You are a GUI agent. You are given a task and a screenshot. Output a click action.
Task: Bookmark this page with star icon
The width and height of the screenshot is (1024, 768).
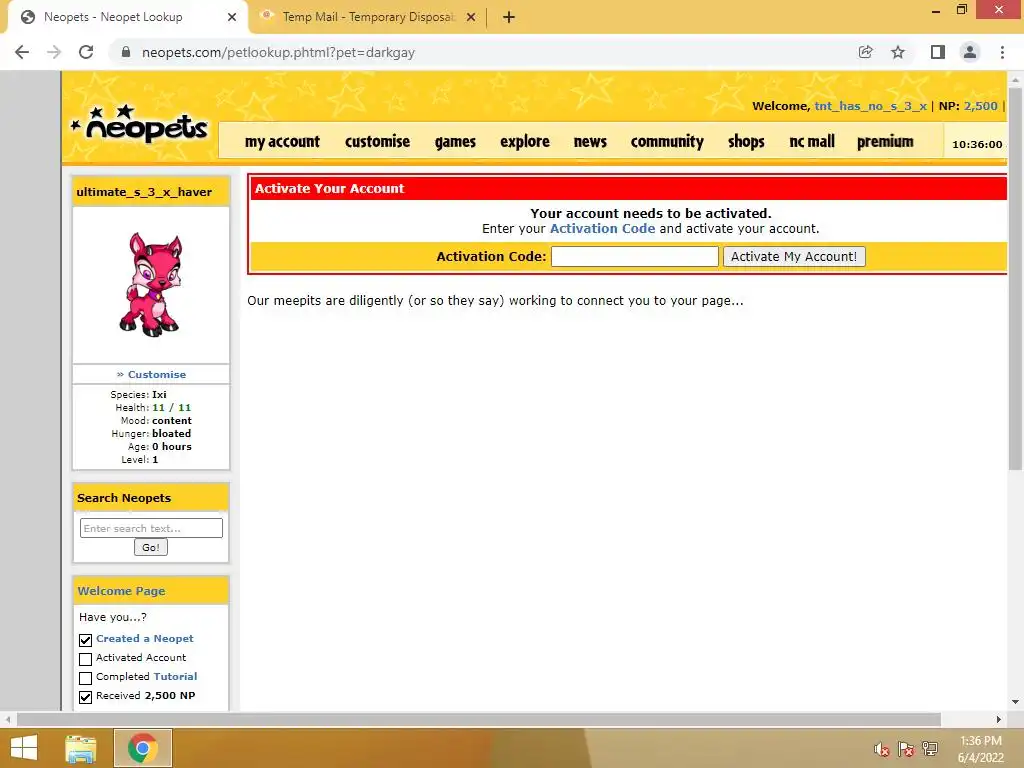coord(898,52)
